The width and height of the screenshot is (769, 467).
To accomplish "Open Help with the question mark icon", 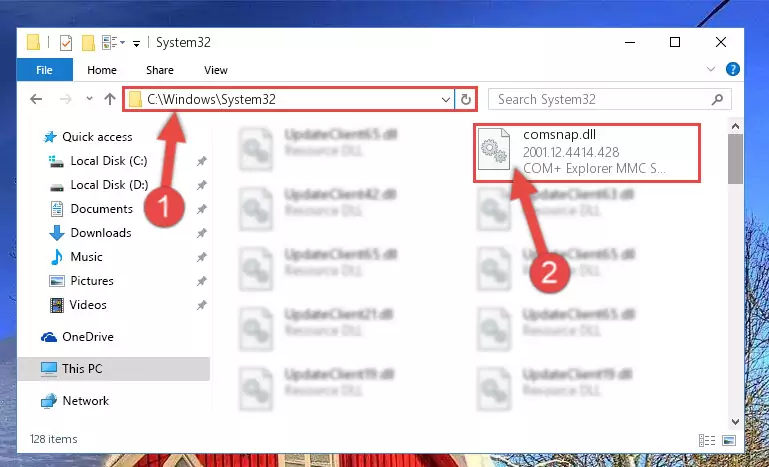I will (x=733, y=69).
